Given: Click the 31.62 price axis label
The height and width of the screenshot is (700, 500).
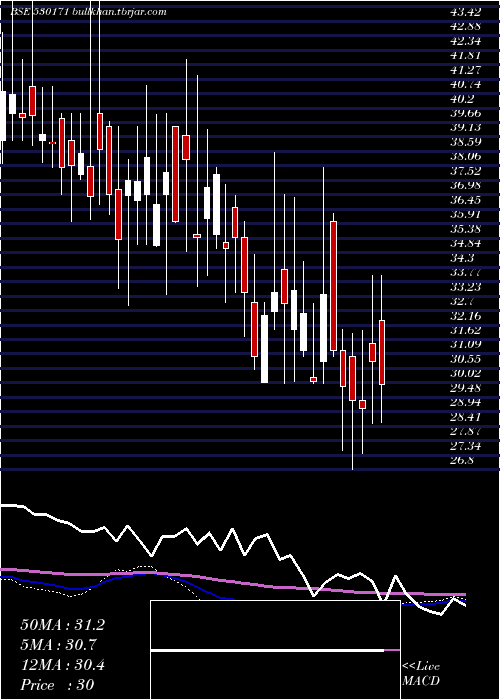Looking at the screenshot, I should [x=466, y=330].
